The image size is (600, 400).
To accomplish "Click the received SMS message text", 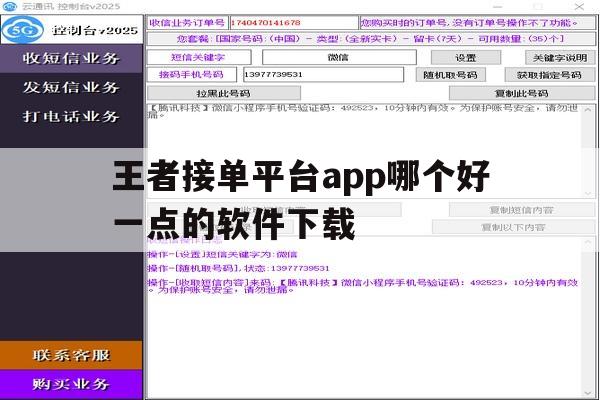I will (x=364, y=111).
